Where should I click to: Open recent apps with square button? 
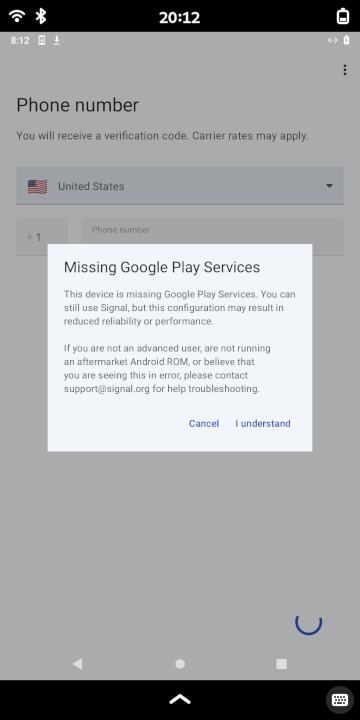click(x=281, y=664)
